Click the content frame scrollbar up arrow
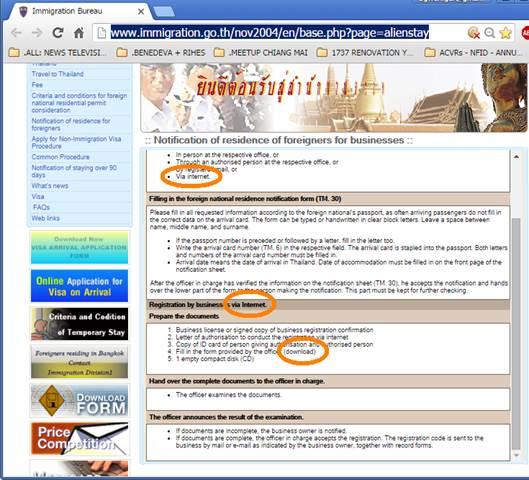Viewport: 529px width, 480px height. pyautogui.click(x=516, y=157)
